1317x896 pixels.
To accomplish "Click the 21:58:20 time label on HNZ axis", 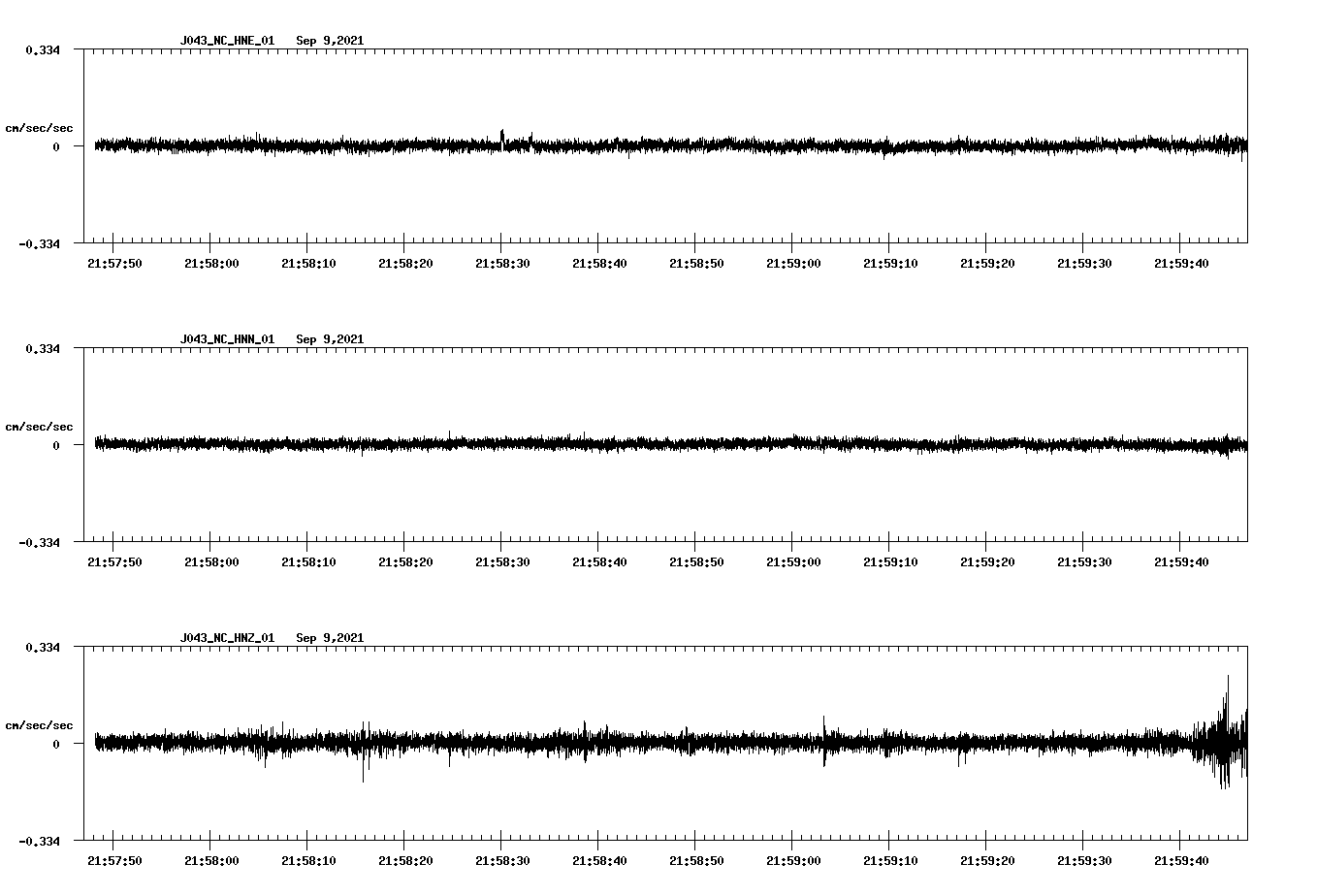I will pyautogui.click(x=405, y=861).
